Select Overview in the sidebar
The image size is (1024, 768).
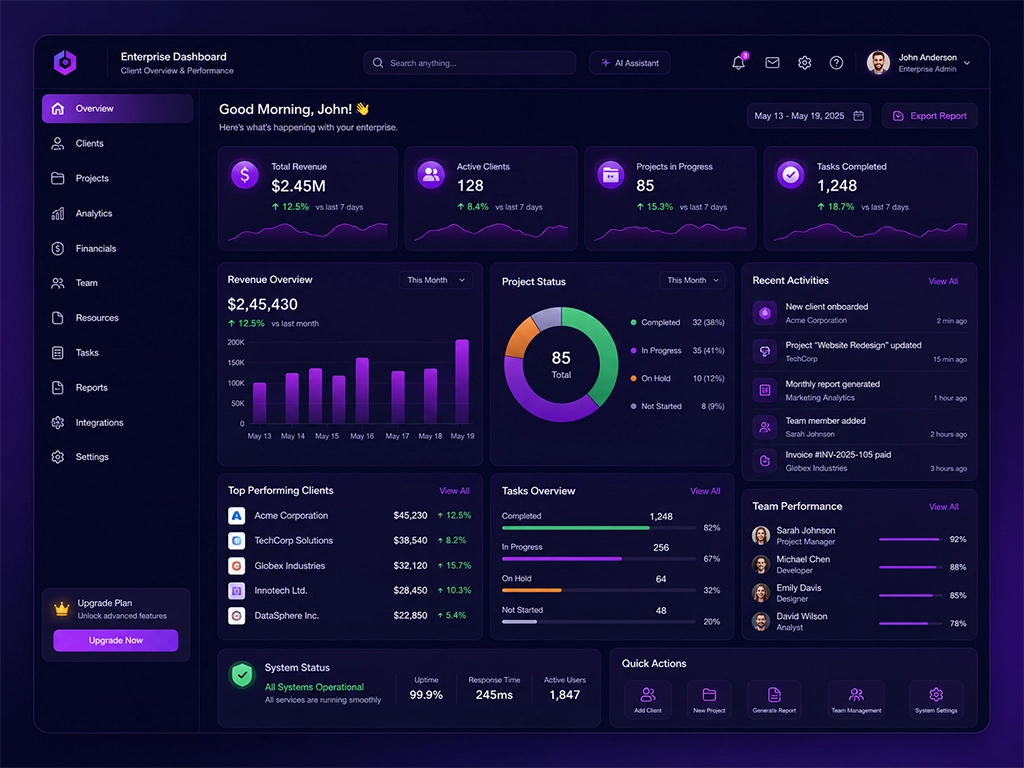point(118,108)
